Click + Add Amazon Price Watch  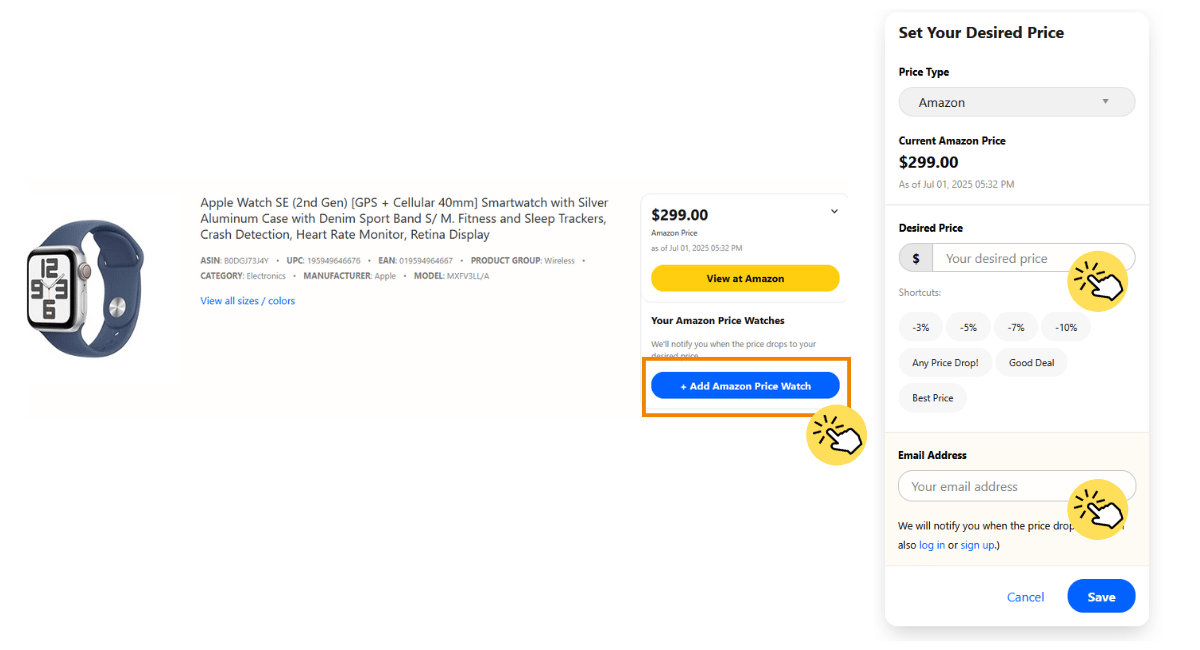click(745, 385)
